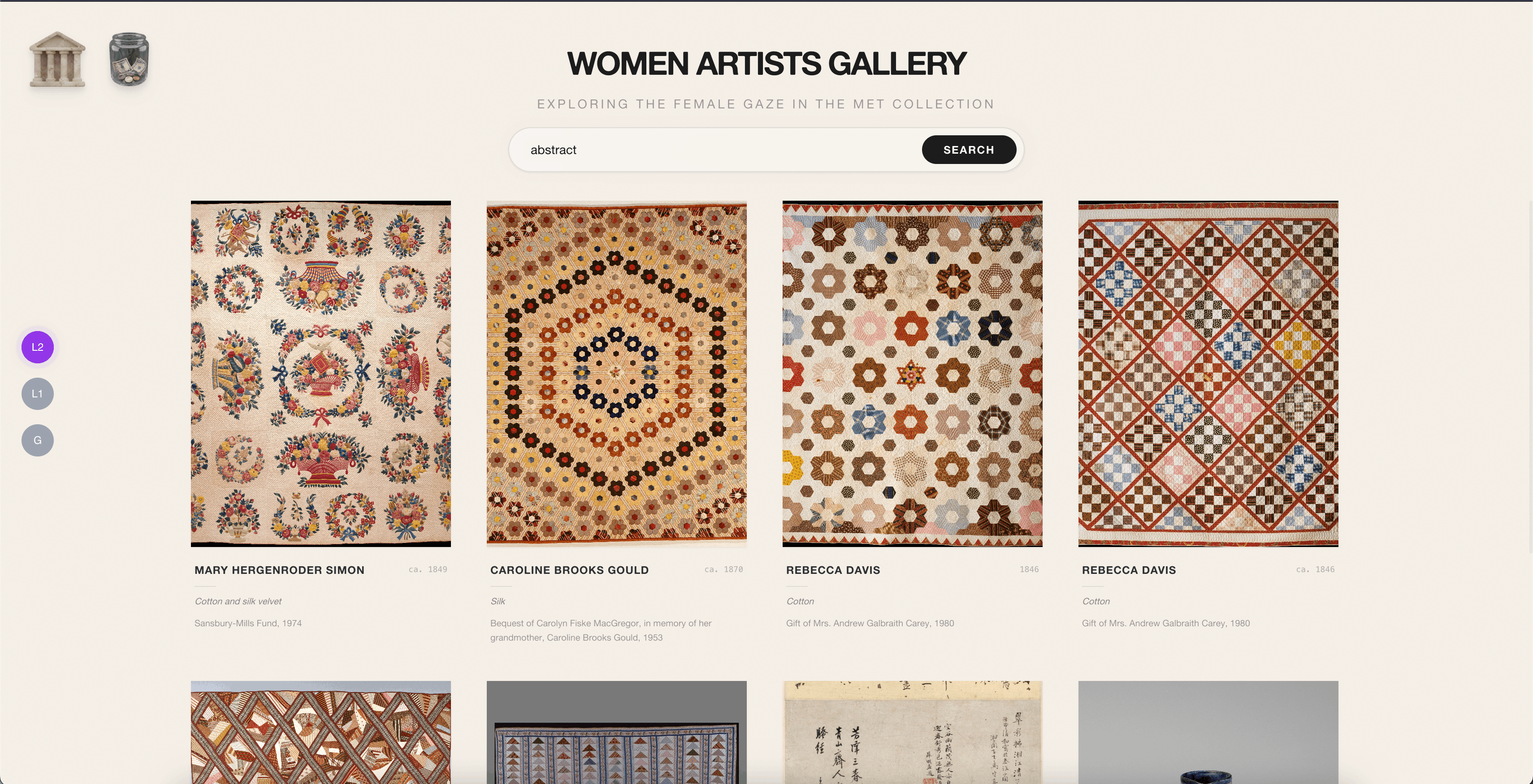Open Caroline Brooks Gould hexagon quilt image
This screenshot has width=1533, height=784.
(x=616, y=374)
